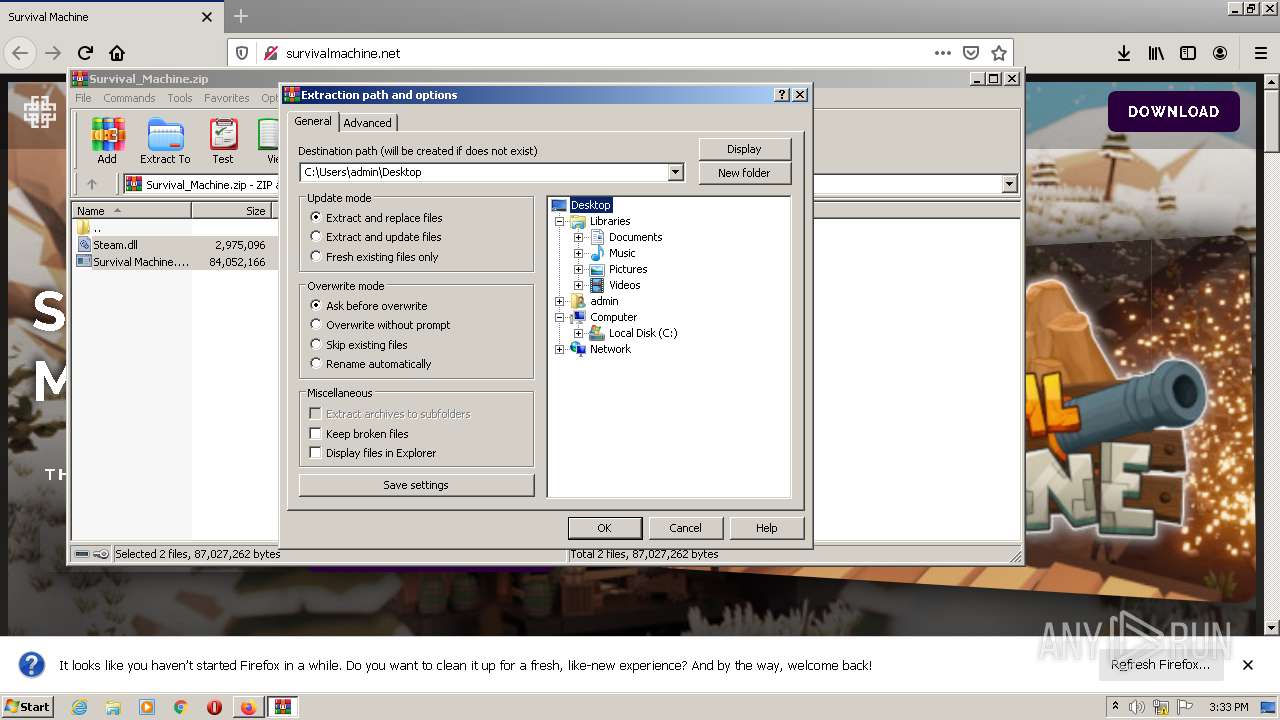Viewport: 1280px width, 720px height.
Task: Open File Explorer from the taskbar
Action: pos(113,707)
